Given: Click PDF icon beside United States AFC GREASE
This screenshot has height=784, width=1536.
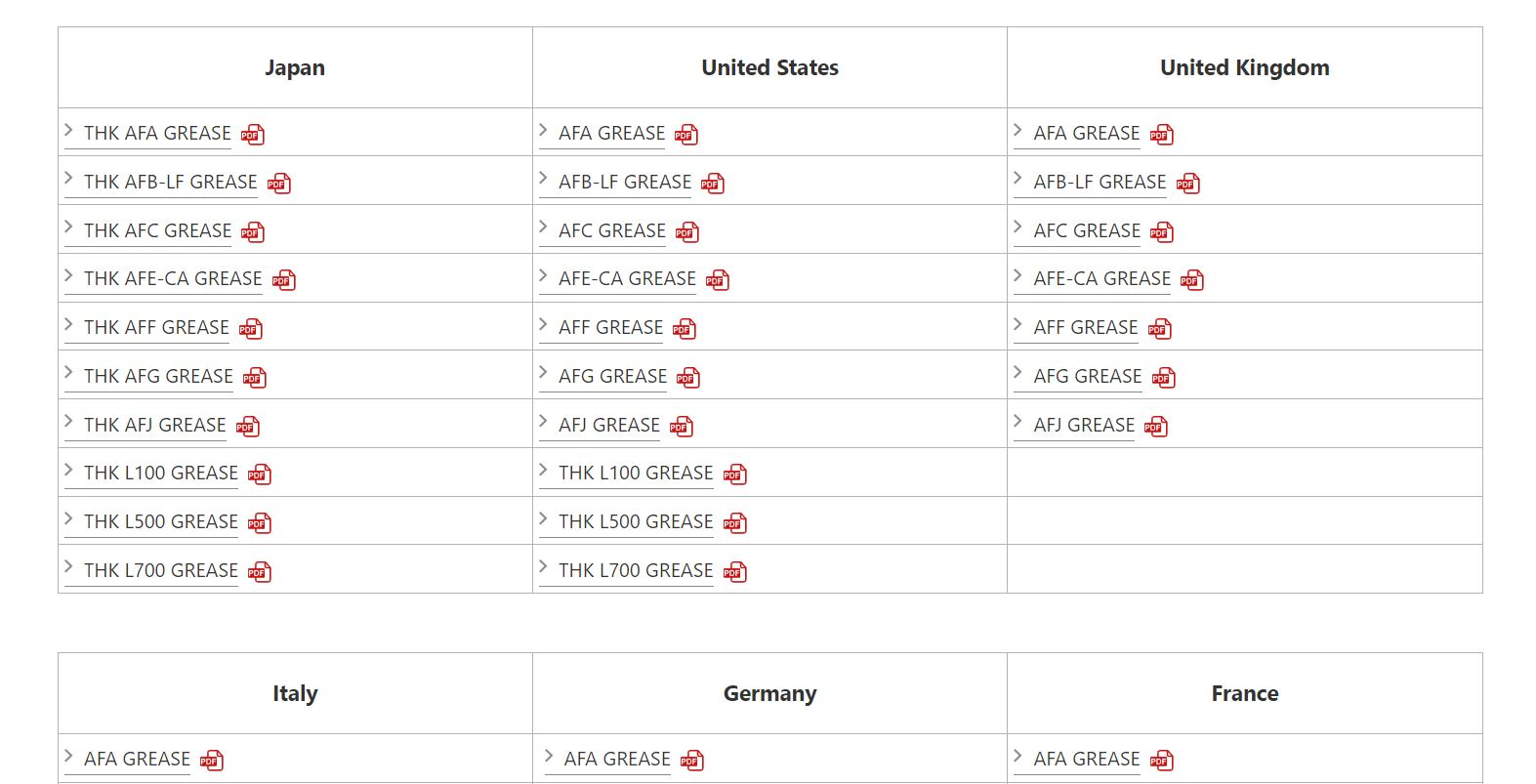Looking at the screenshot, I should (687, 232).
